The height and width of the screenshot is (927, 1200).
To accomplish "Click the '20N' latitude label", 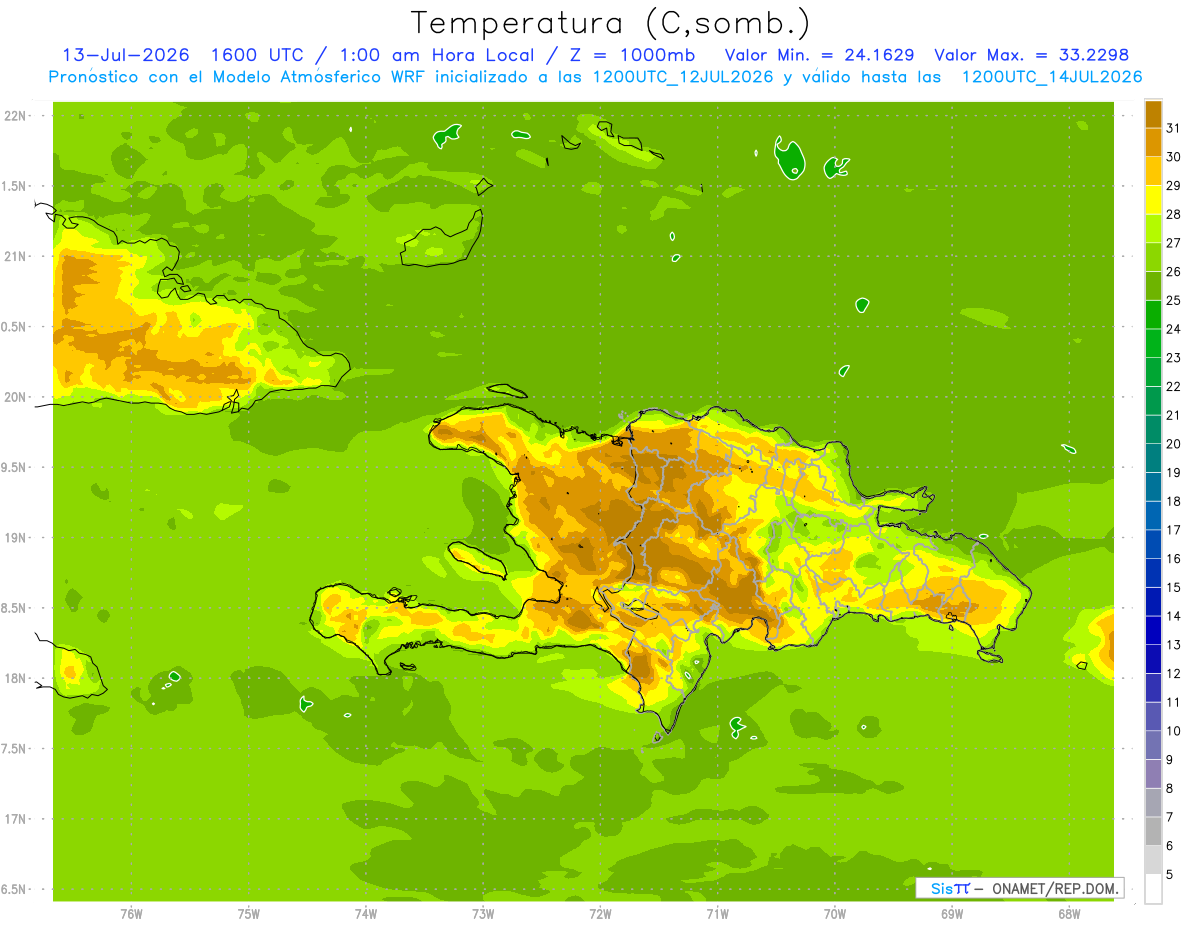I will (16, 397).
